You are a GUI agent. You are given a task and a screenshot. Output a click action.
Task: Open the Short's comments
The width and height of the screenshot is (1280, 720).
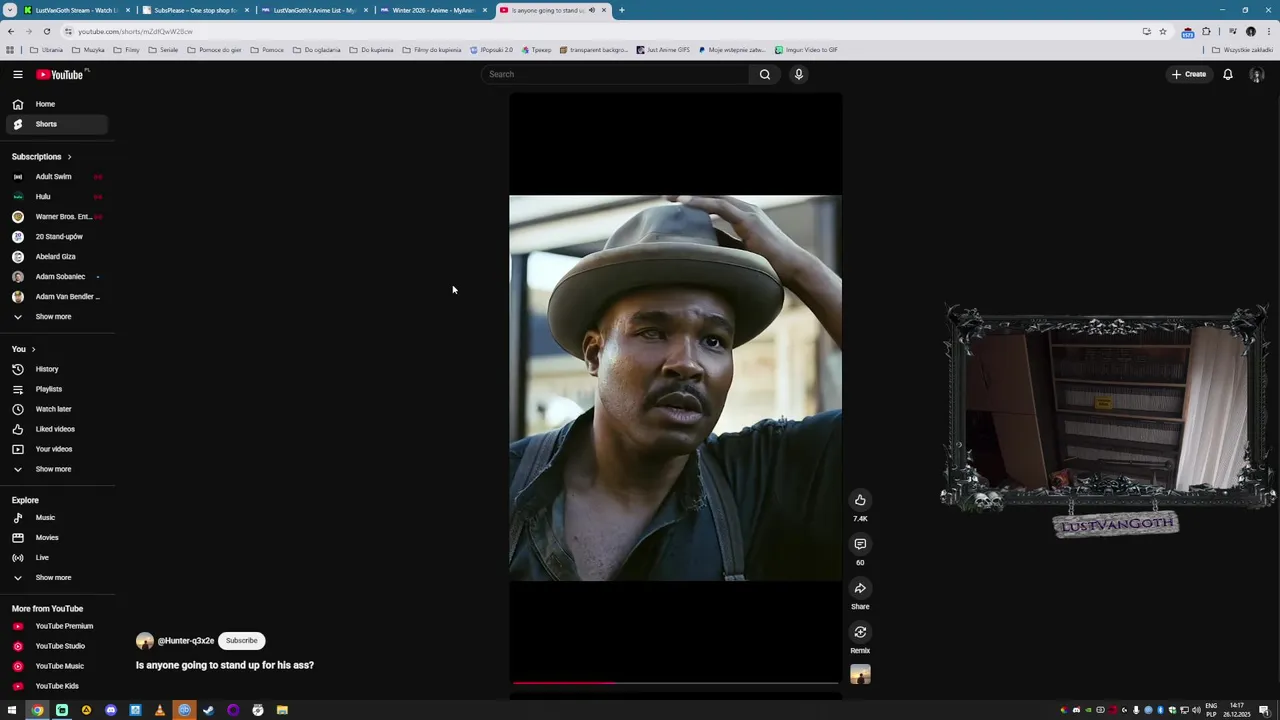click(860, 544)
